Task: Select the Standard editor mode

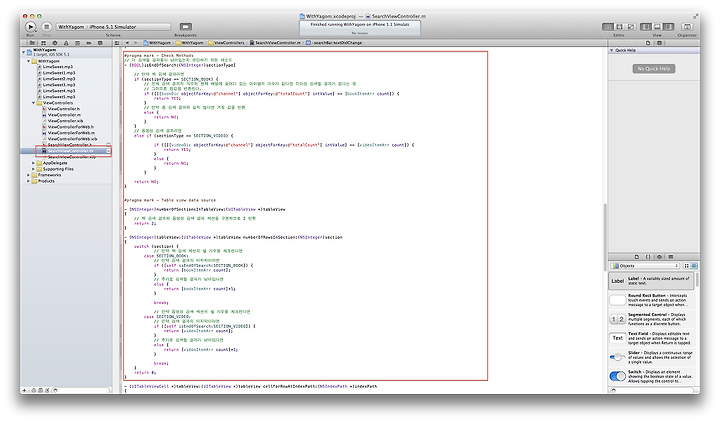Action: click(x=608, y=27)
